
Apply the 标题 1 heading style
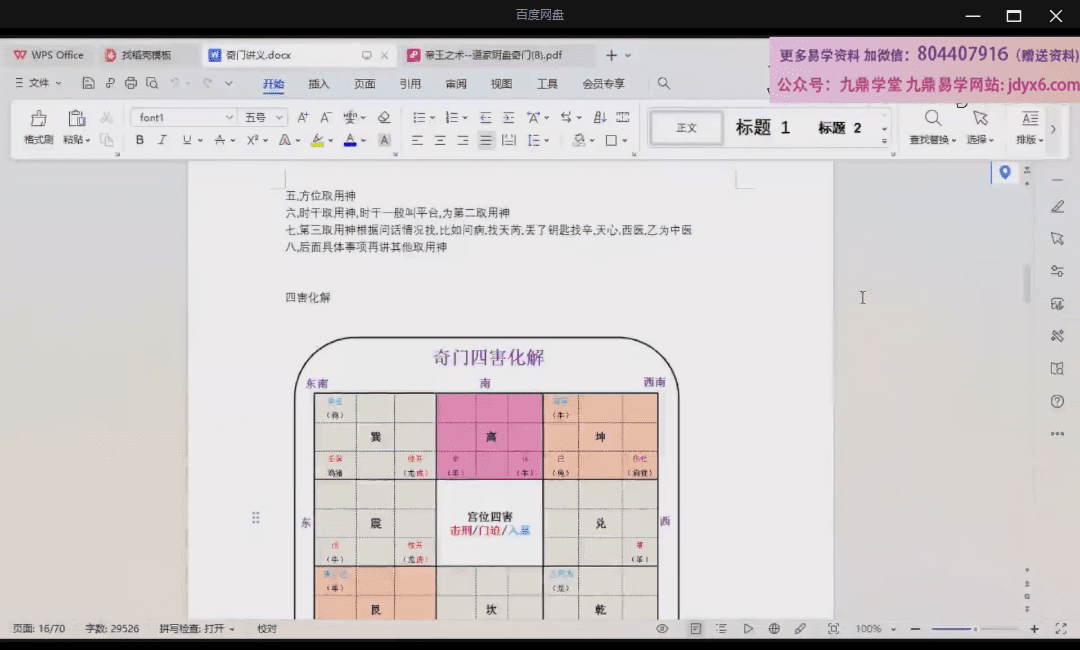763,128
